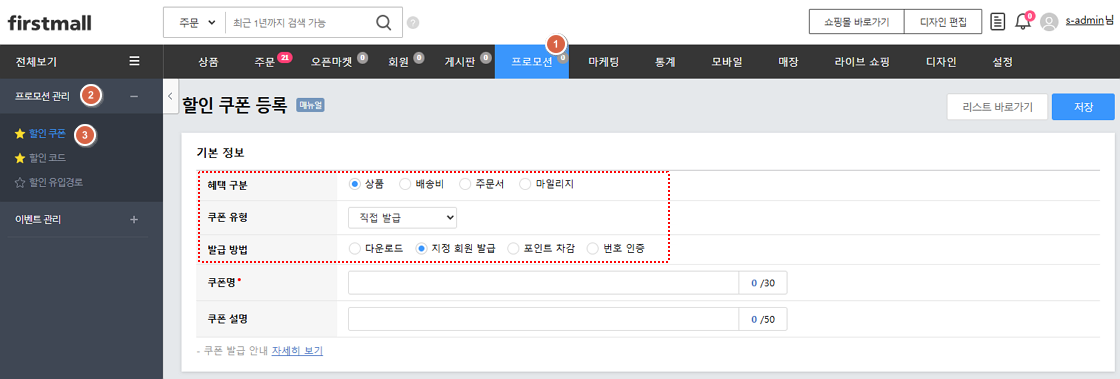Screen dimensions: 1120x379
Task: Open the help question mark icon
Action: [x=413, y=23]
